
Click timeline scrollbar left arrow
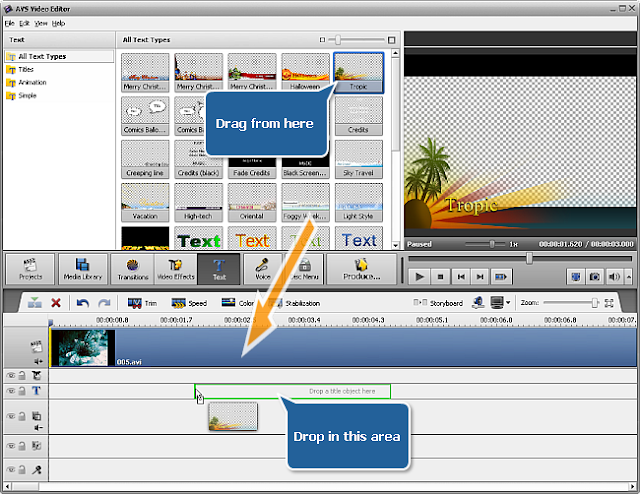coord(7,487)
